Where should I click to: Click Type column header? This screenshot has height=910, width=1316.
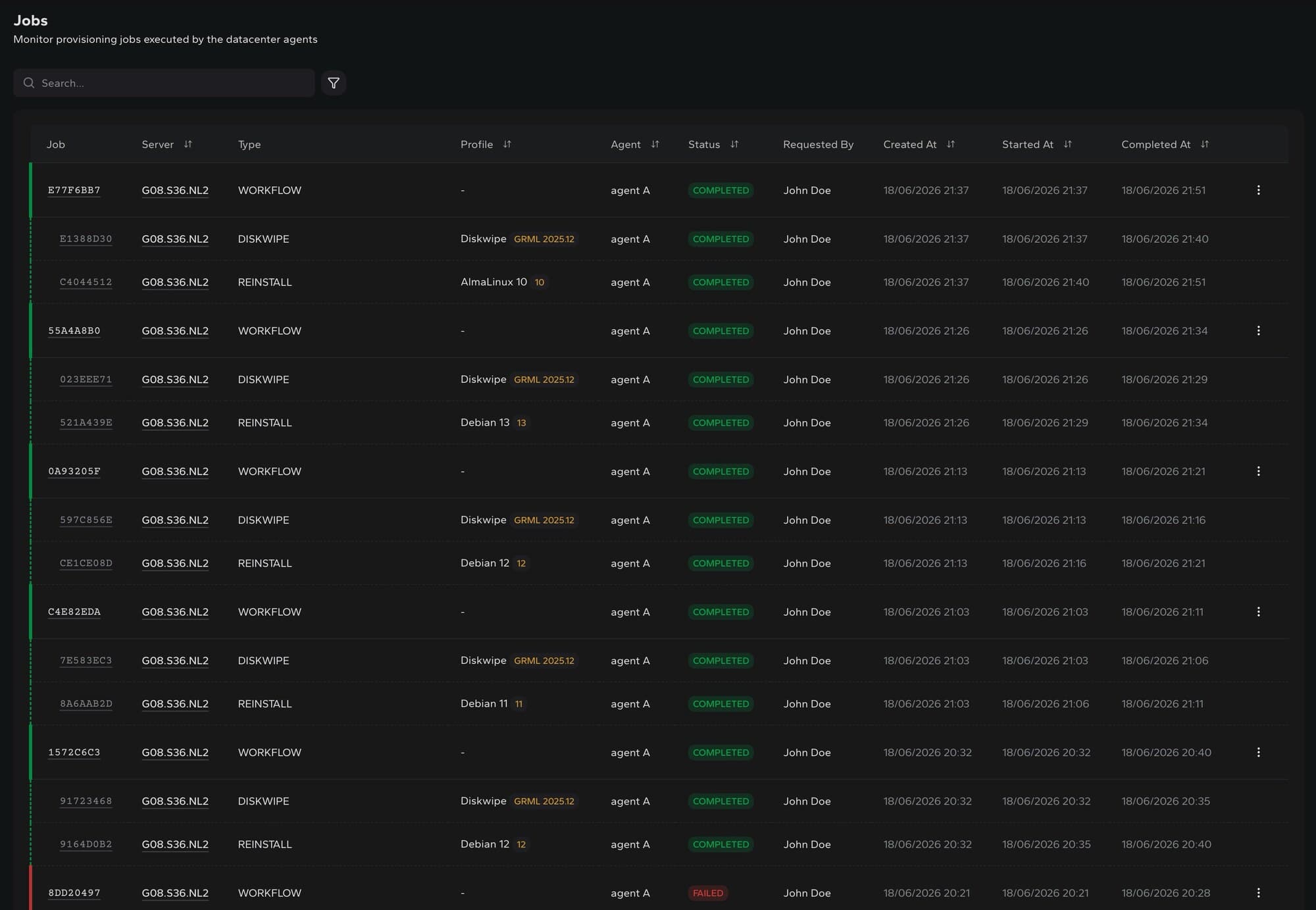(249, 144)
